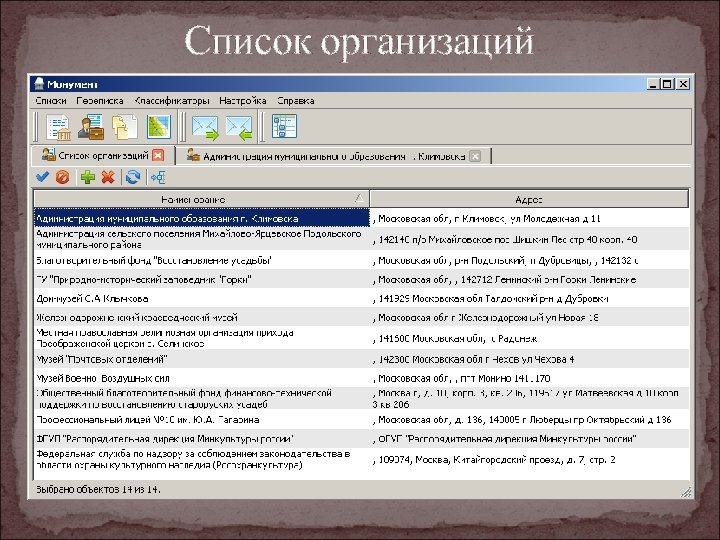Open the Списки menu

51,101
